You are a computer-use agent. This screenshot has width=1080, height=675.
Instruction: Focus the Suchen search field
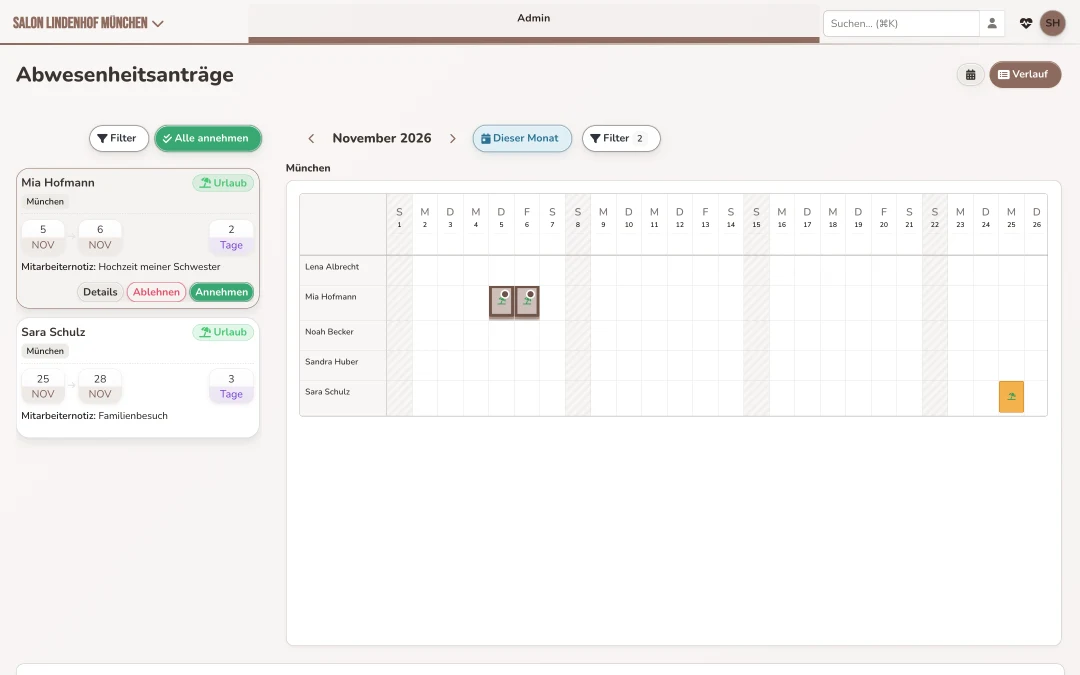click(901, 23)
